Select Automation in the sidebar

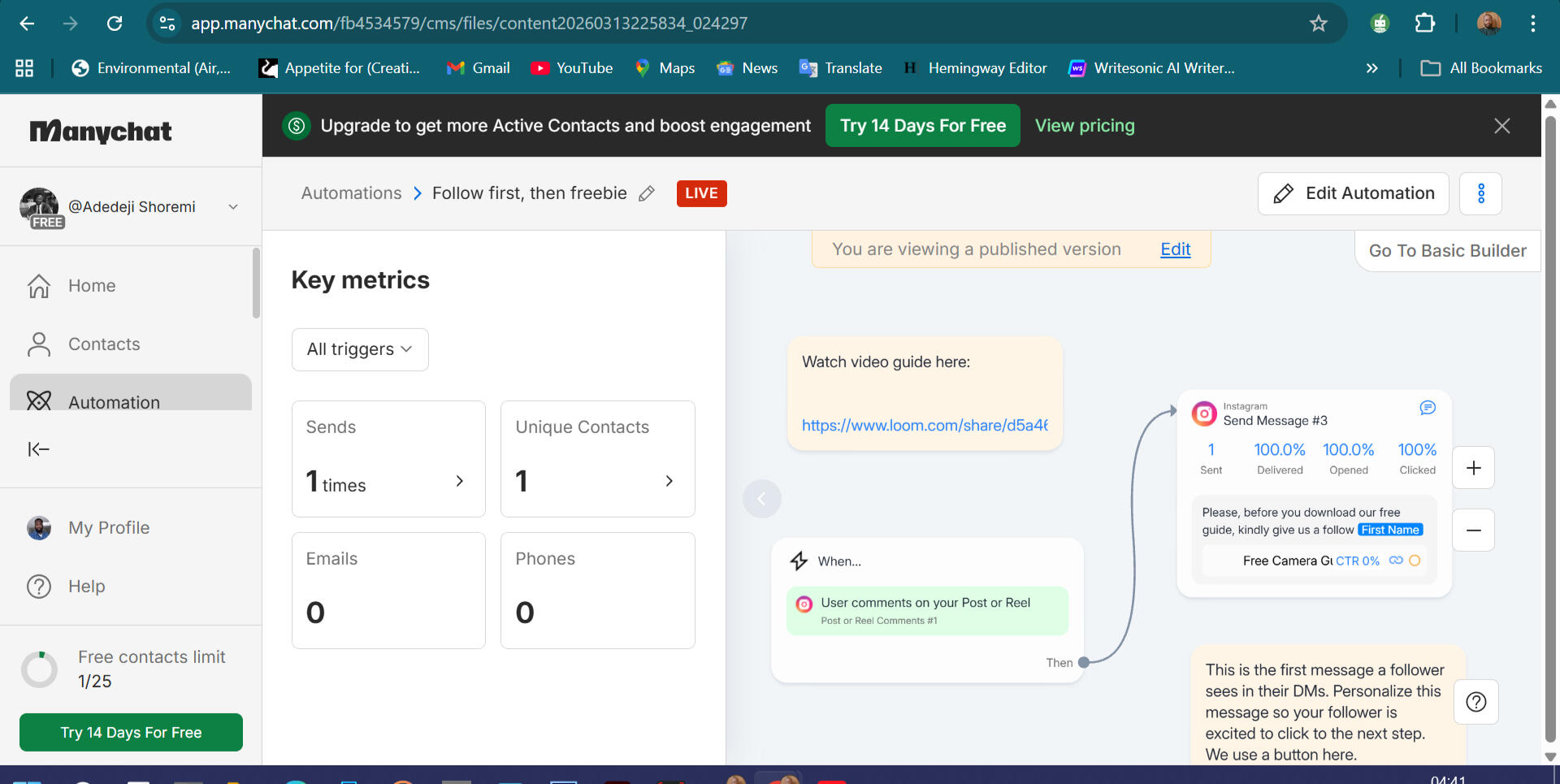coord(114,401)
